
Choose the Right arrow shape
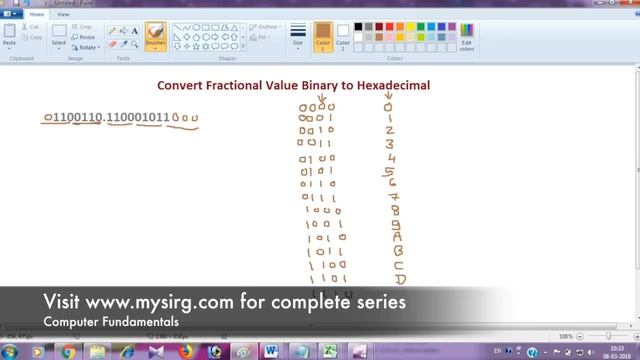click(215, 37)
